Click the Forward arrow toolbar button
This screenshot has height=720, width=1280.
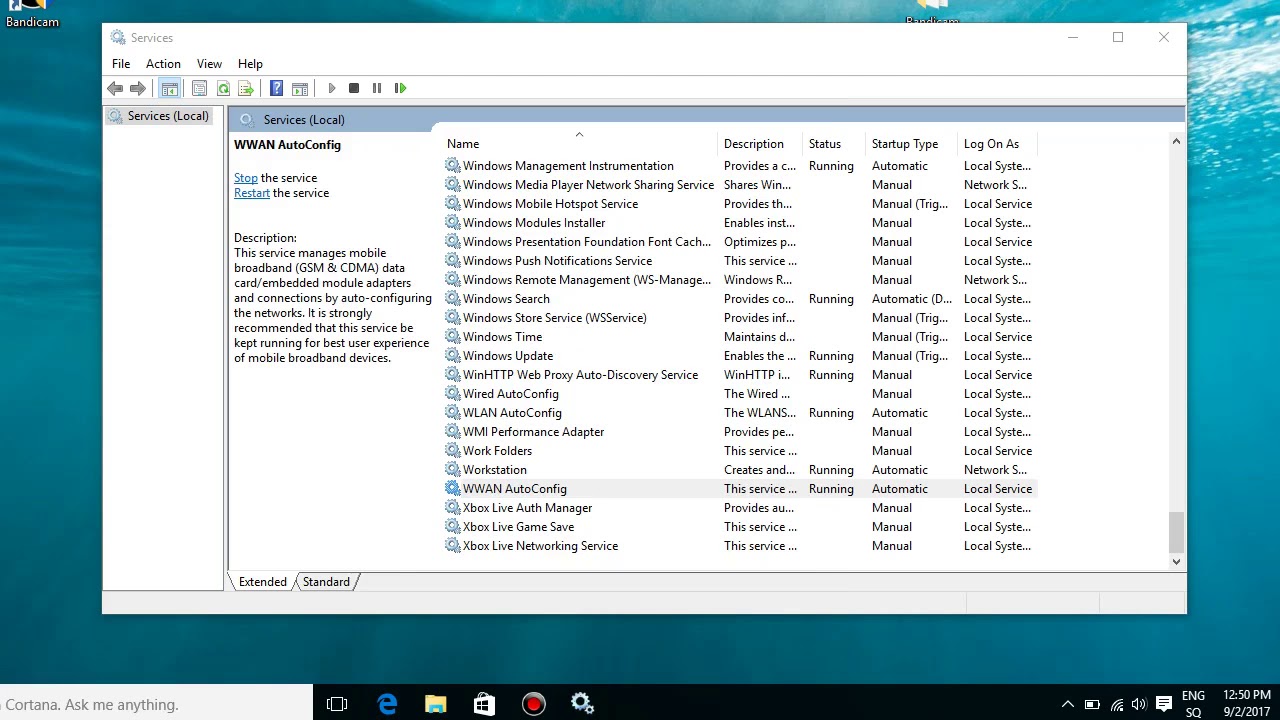coord(138,88)
